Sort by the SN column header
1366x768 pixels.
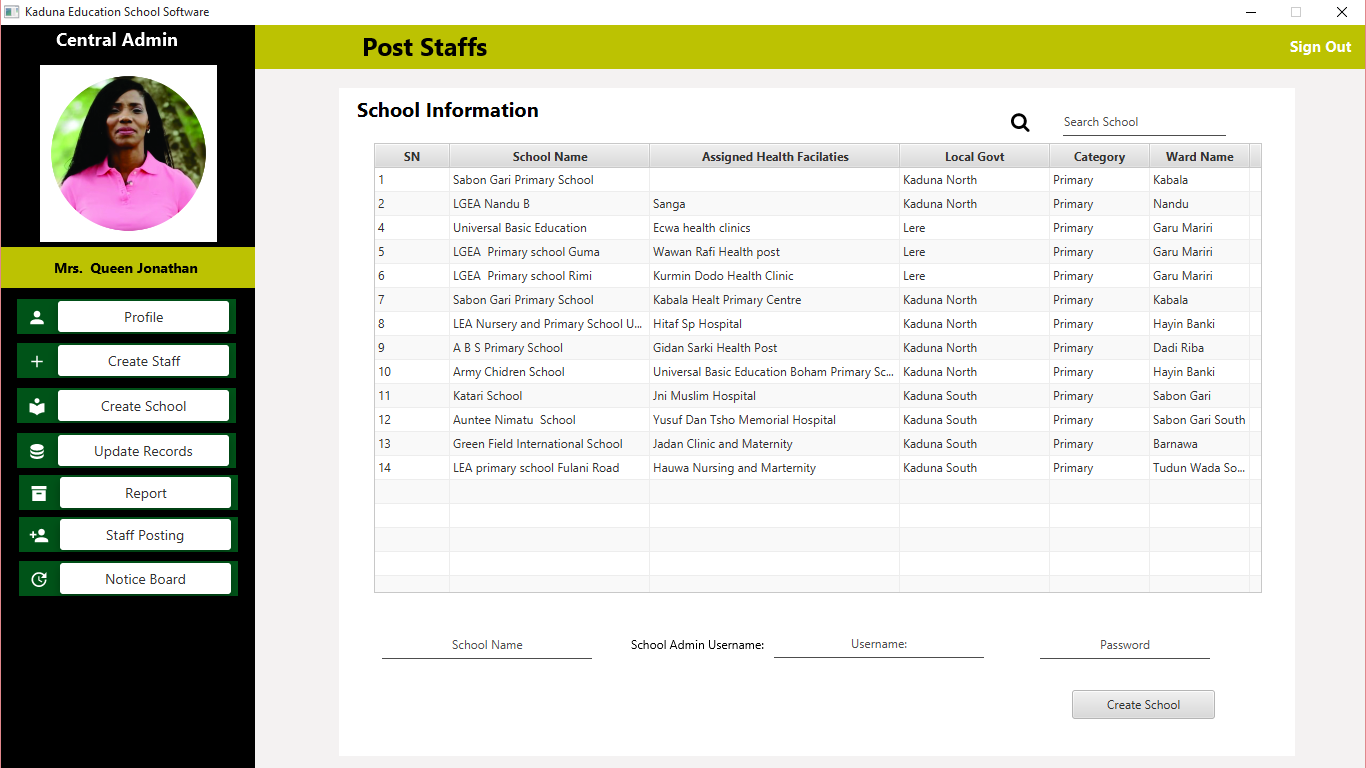coord(412,156)
